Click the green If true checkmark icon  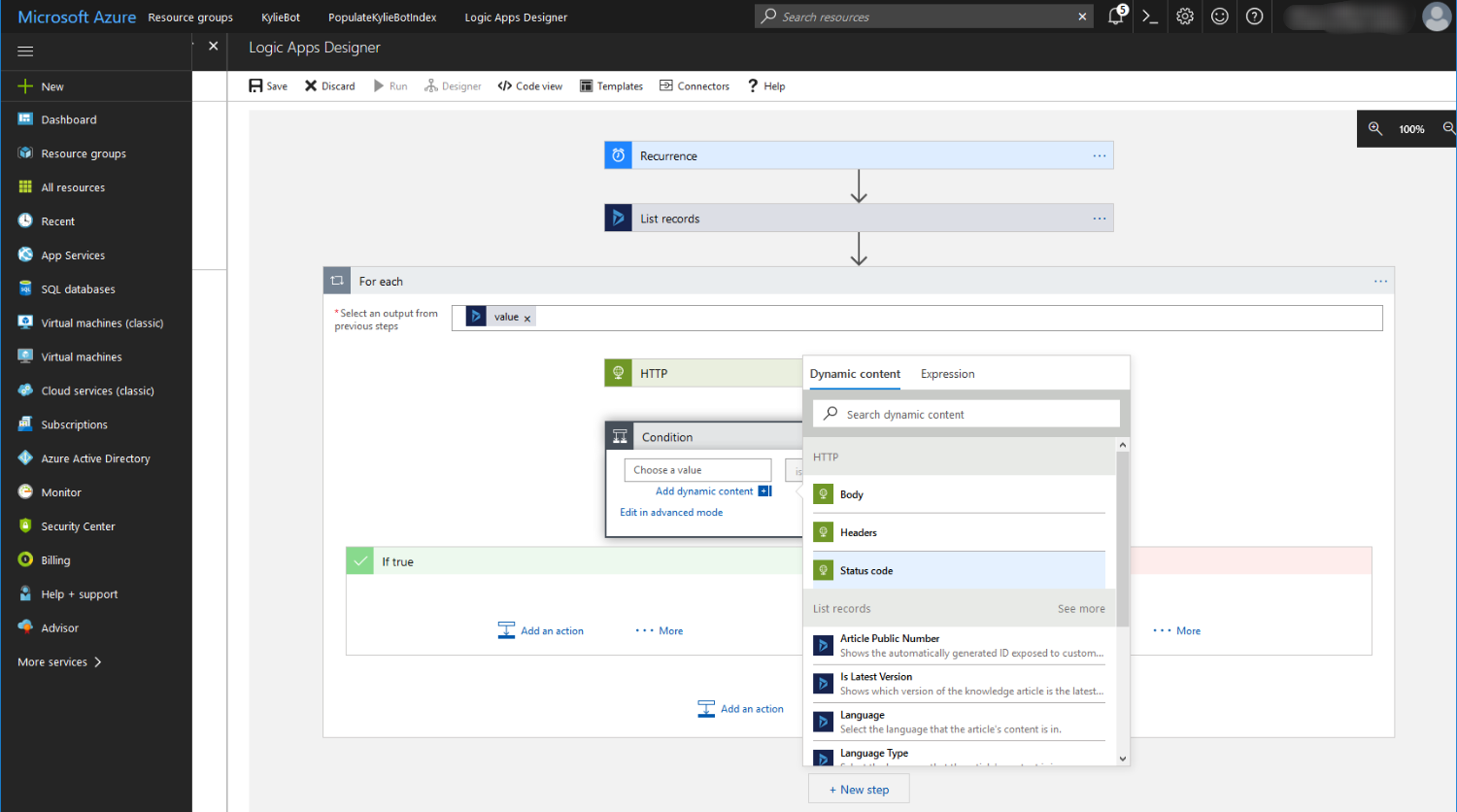360,561
